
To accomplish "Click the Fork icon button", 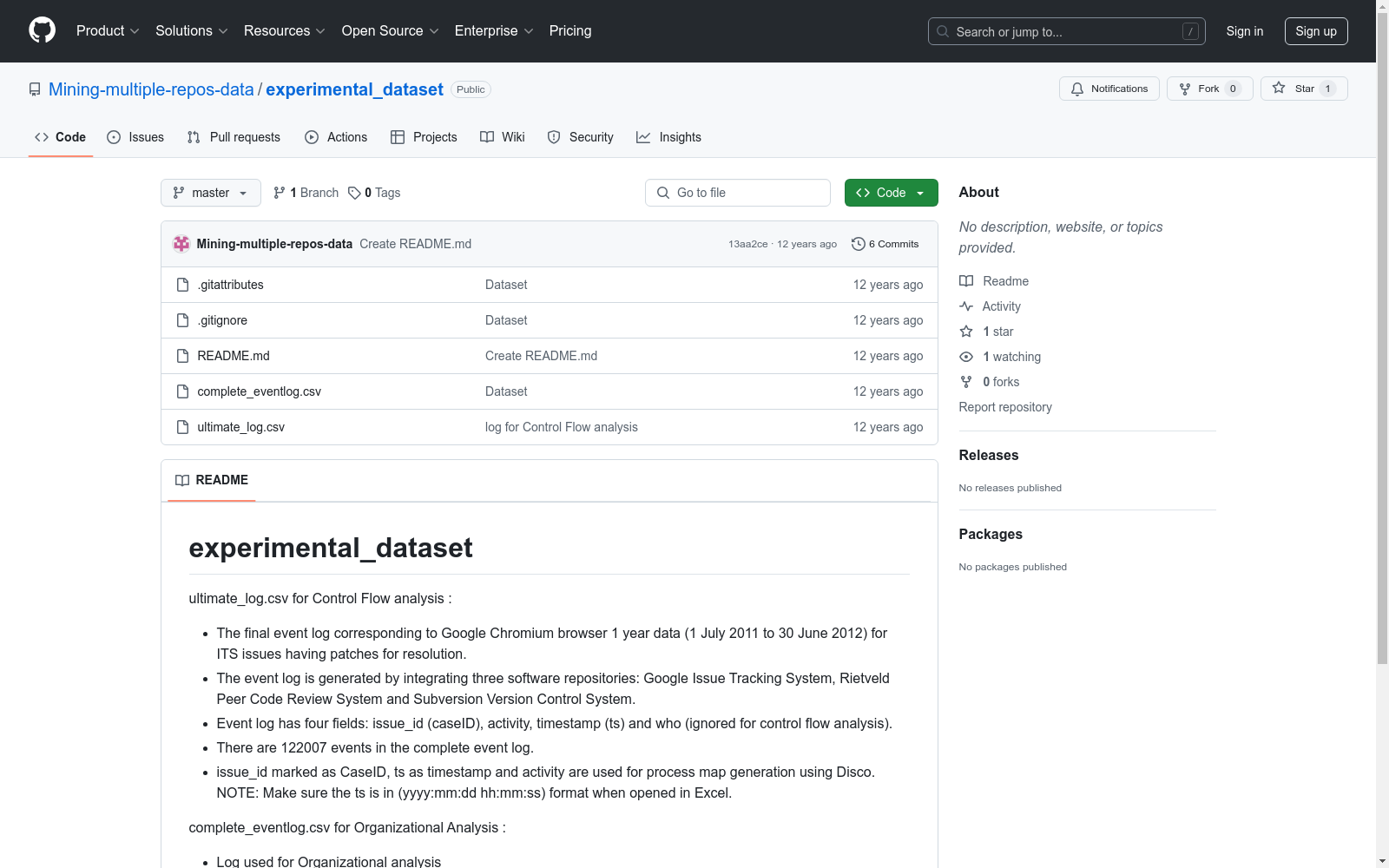I will (1185, 89).
